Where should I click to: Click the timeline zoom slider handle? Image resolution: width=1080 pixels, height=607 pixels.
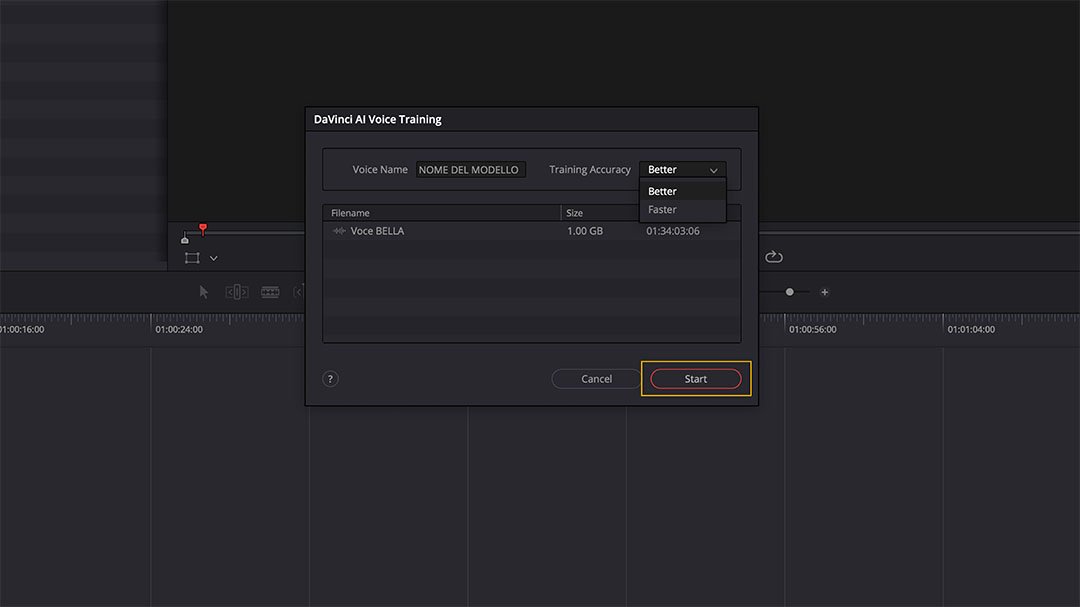point(789,292)
